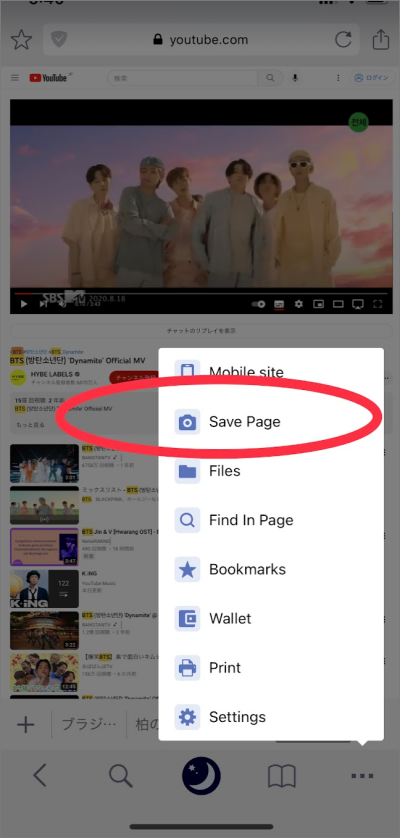This screenshot has height=838, width=400.
Task: Tap the shield privacy icon in address bar
Action: tap(58, 40)
